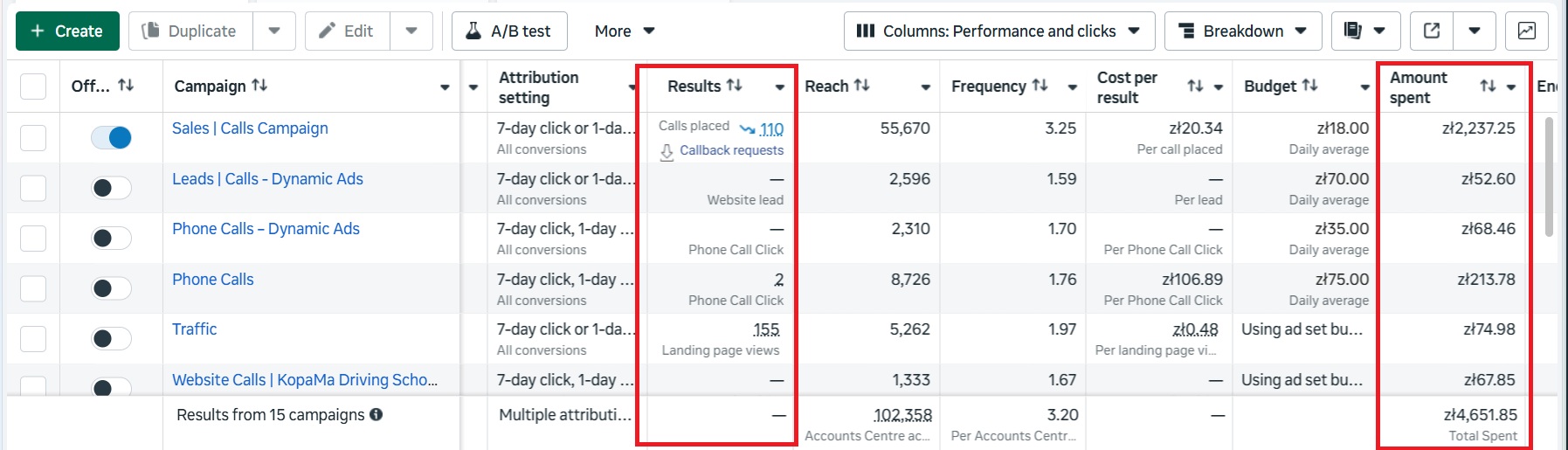Open the Reports icon dropdown
This screenshot has width=1568, height=450.
pyautogui.click(x=1365, y=31)
